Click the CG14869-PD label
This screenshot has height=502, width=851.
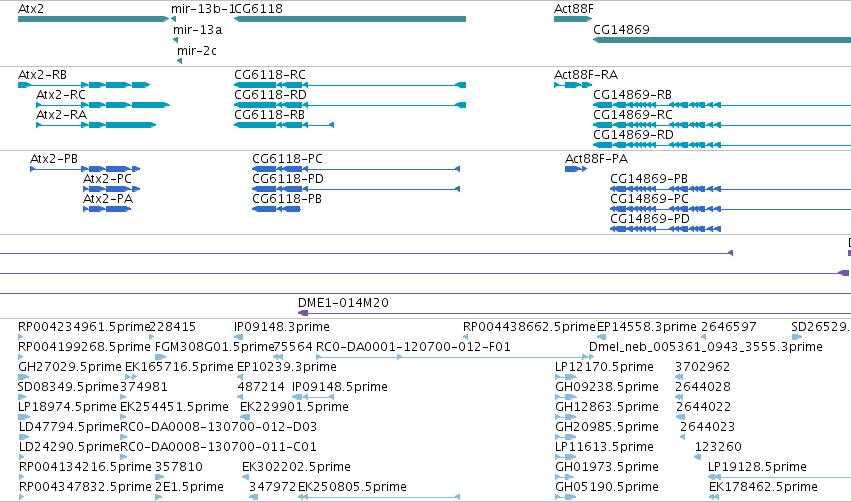(650, 218)
